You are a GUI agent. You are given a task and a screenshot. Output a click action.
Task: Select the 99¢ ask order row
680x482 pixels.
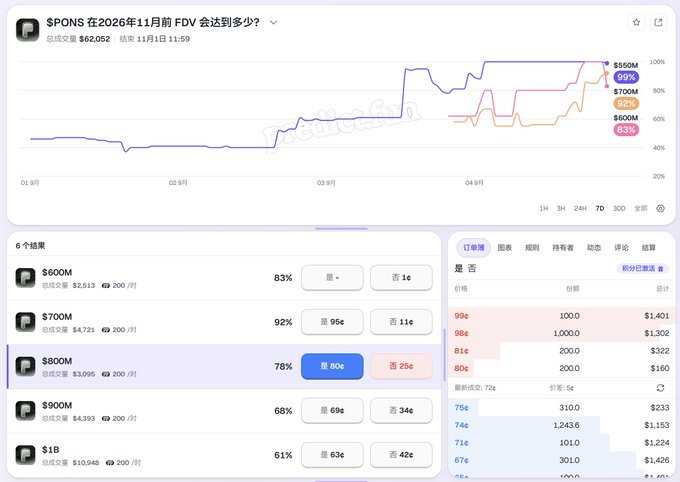point(562,315)
